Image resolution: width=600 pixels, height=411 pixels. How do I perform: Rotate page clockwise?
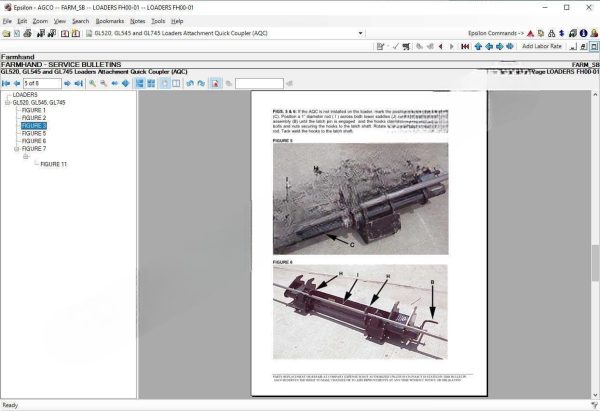pos(201,83)
